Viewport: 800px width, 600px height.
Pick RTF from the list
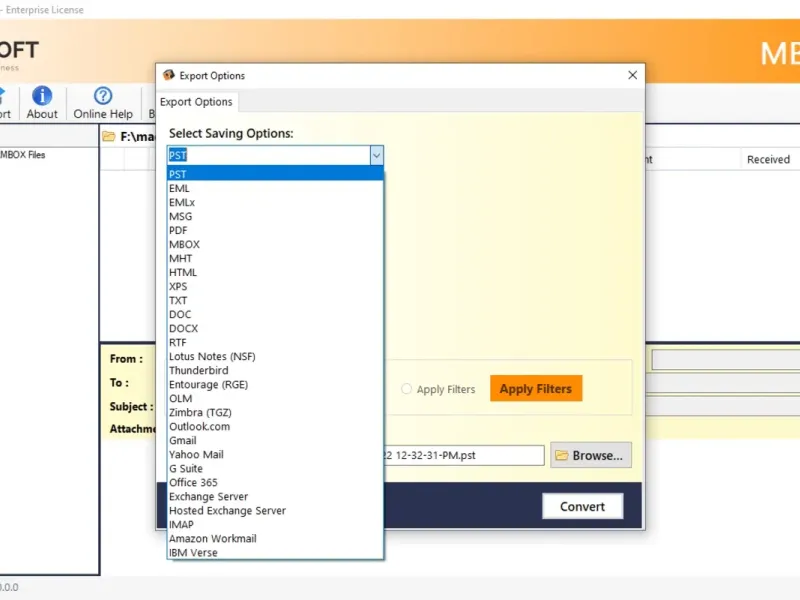coord(275,342)
